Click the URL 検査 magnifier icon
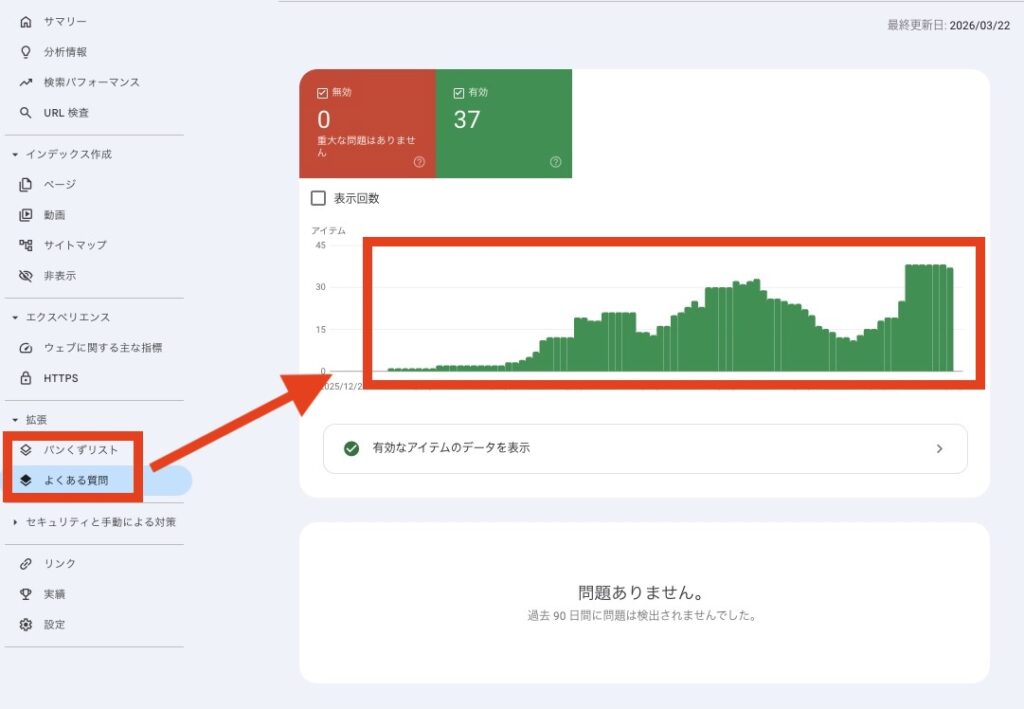Viewport: 1024px width, 709px height. pos(26,113)
